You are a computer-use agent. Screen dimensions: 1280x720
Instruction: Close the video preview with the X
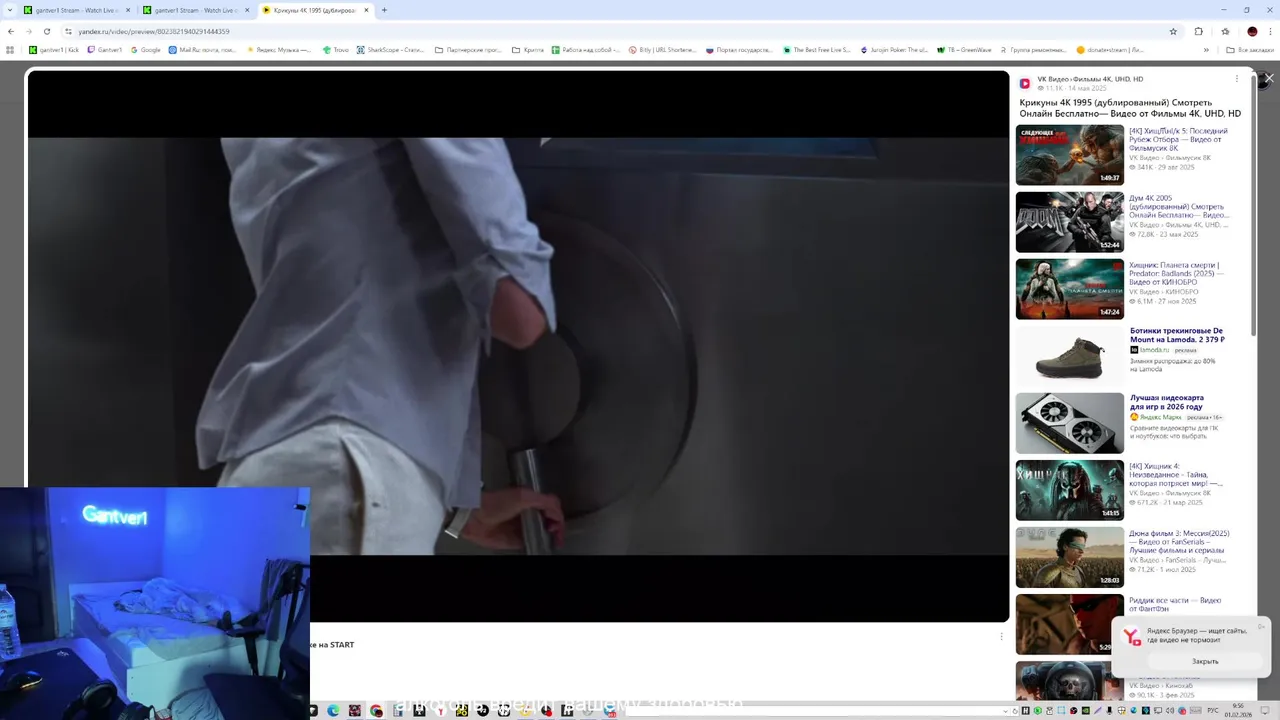1269,78
